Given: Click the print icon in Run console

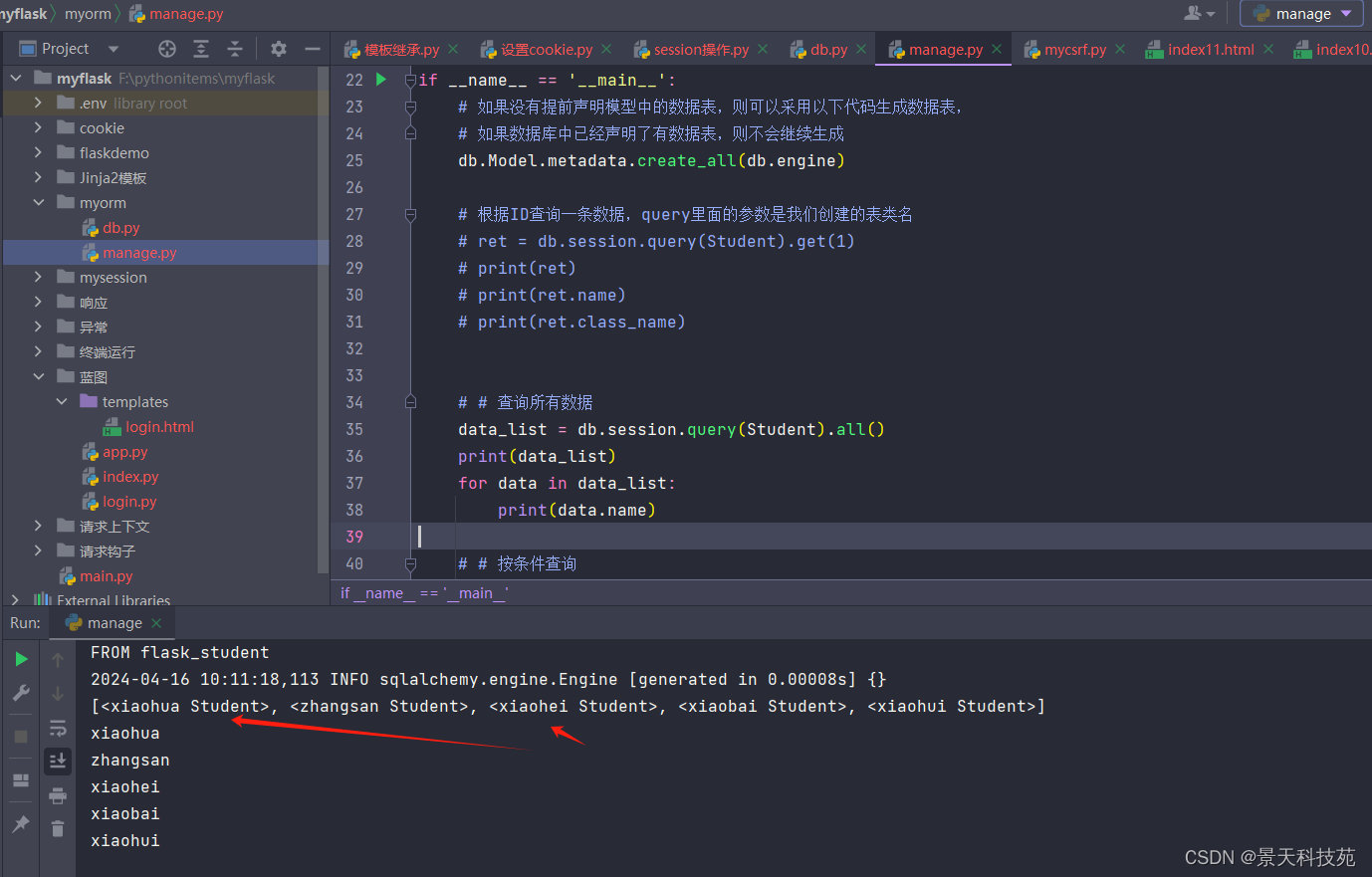Looking at the screenshot, I should point(58,795).
